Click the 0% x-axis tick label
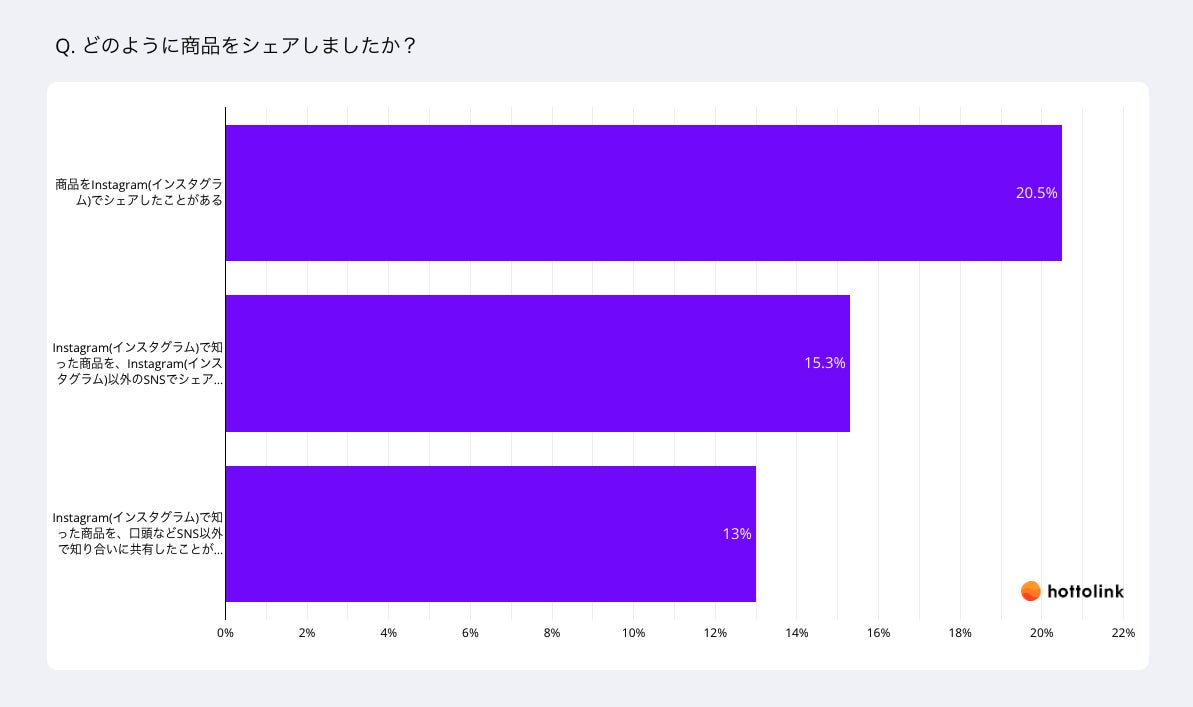Screen dimensions: 1193x707 (225, 632)
